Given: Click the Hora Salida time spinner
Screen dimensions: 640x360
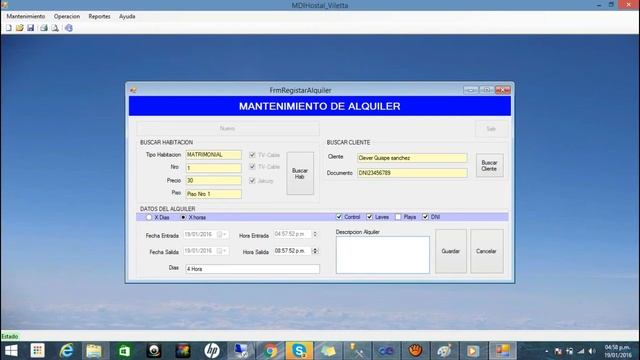Looking at the screenshot, I should [315, 251].
